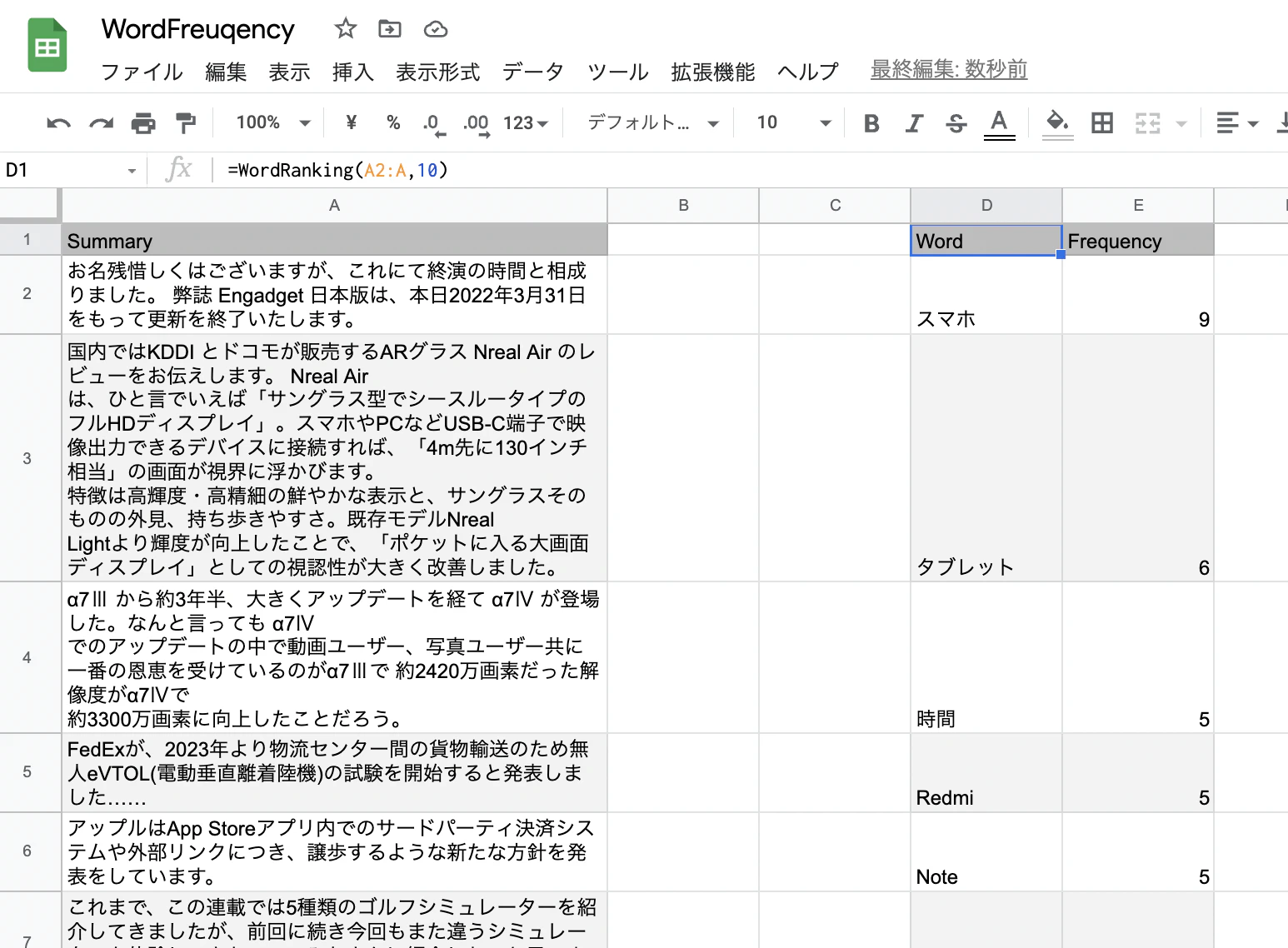The image size is (1288, 948).
Task: Toggle bold formatting
Action: pyautogui.click(x=871, y=123)
